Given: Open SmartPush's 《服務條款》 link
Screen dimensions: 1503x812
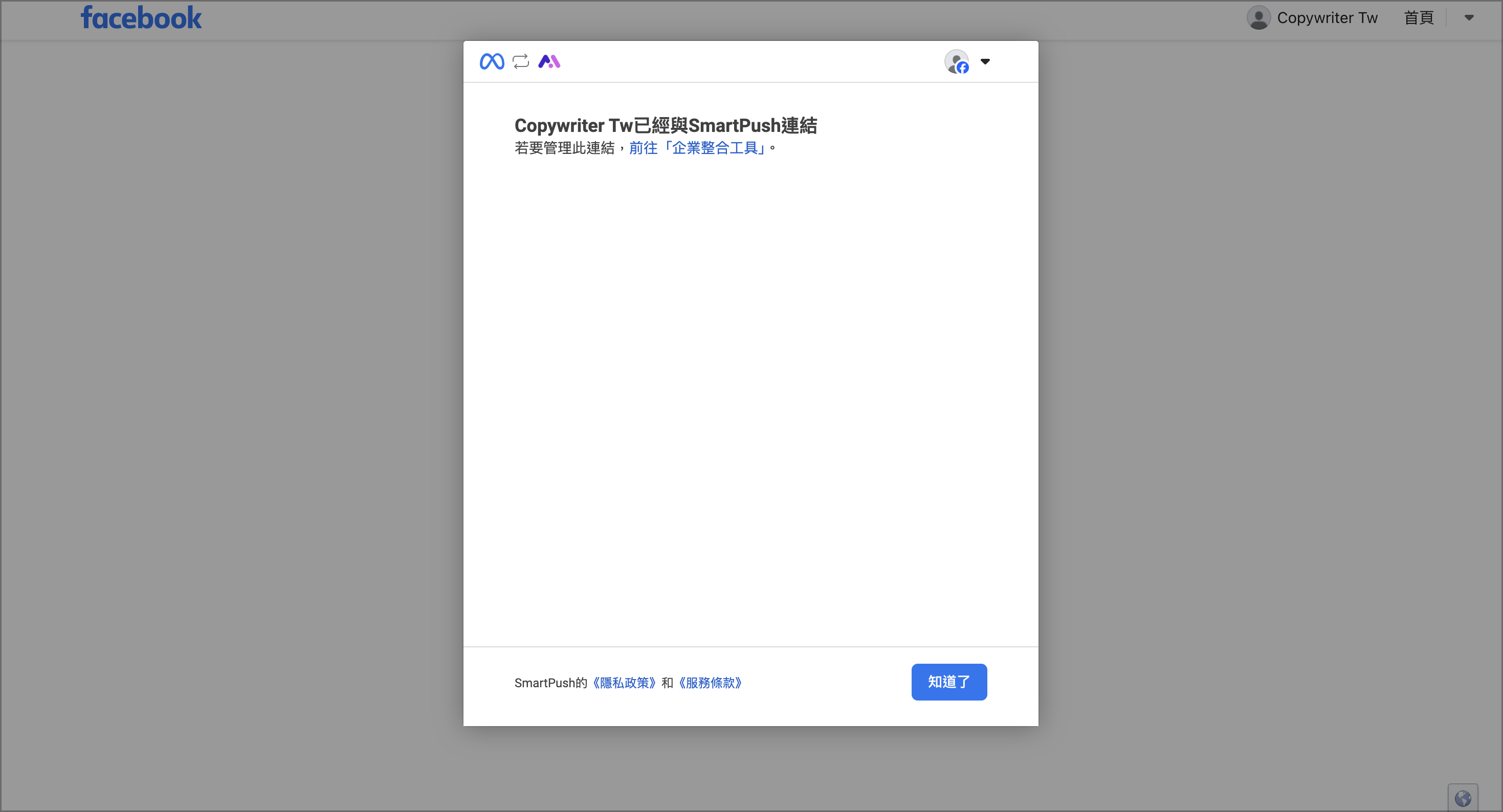Looking at the screenshot, I should tap(710, 683).
